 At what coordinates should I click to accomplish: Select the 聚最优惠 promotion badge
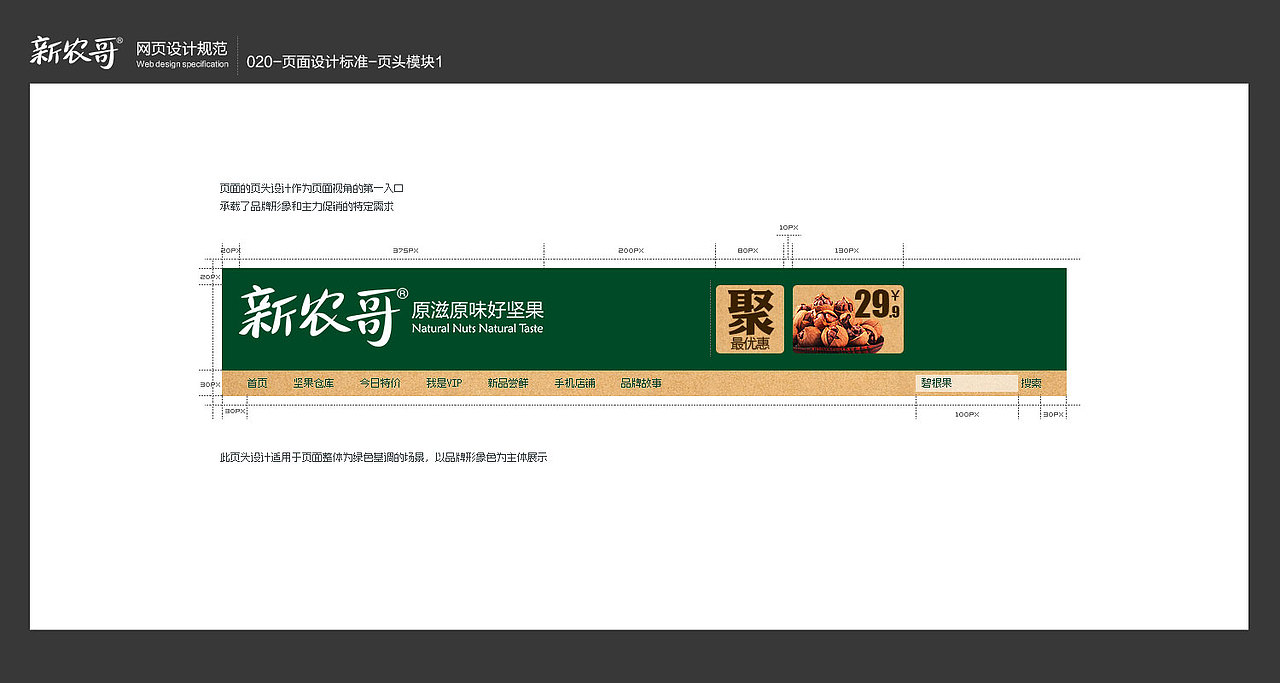click(748, 316)
